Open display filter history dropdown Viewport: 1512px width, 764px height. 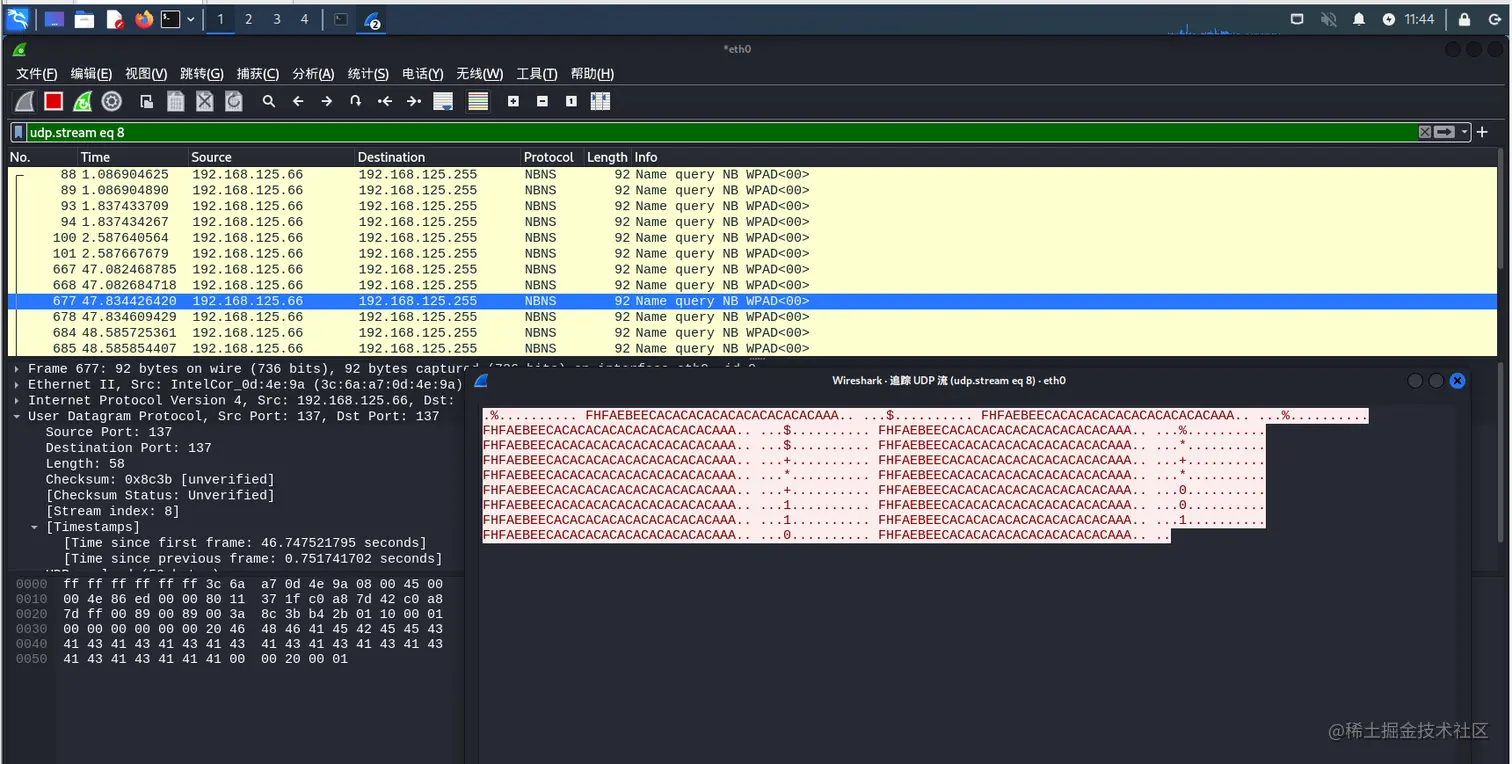pos(1465,132)
